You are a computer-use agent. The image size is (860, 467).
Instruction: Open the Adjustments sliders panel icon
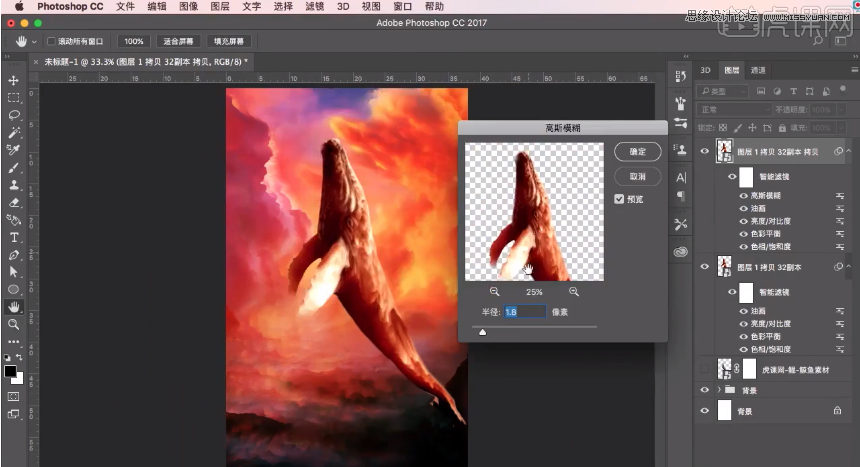pyautogui.click(x=681, y=123)
